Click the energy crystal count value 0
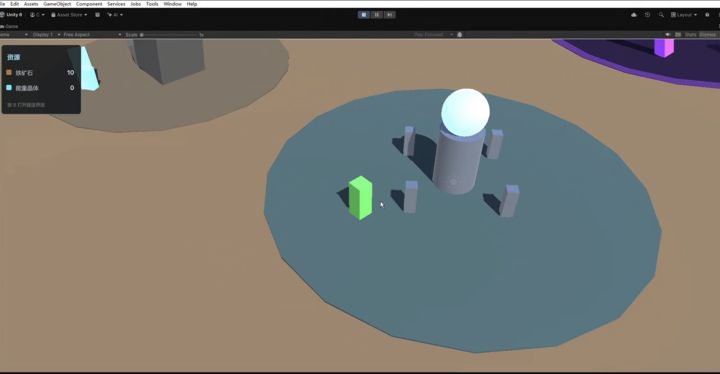Image resolution: width=720 pixels, height=374 pixels. [72, 88]
